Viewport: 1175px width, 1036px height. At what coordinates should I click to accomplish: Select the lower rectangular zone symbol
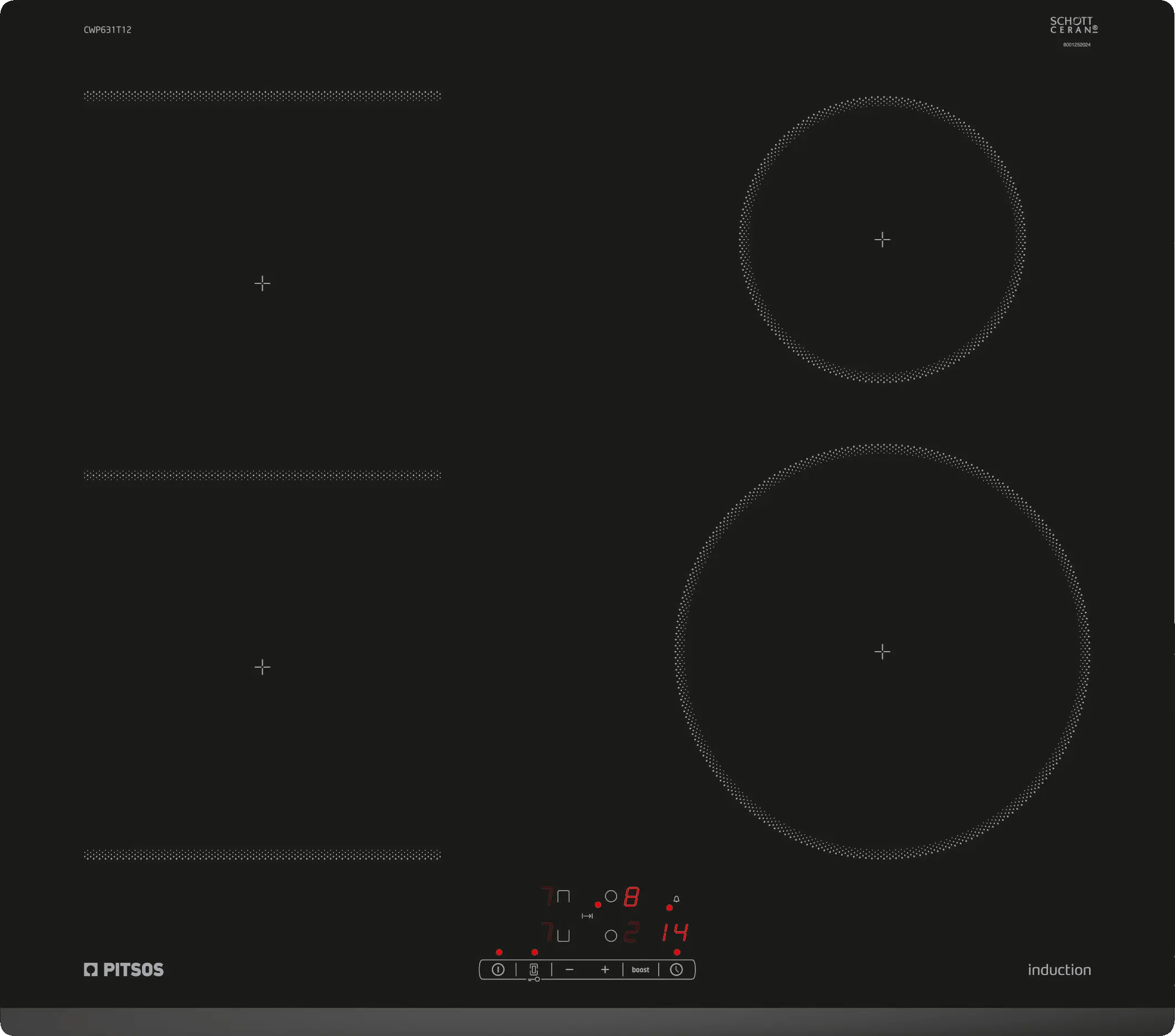pos(563,936)
